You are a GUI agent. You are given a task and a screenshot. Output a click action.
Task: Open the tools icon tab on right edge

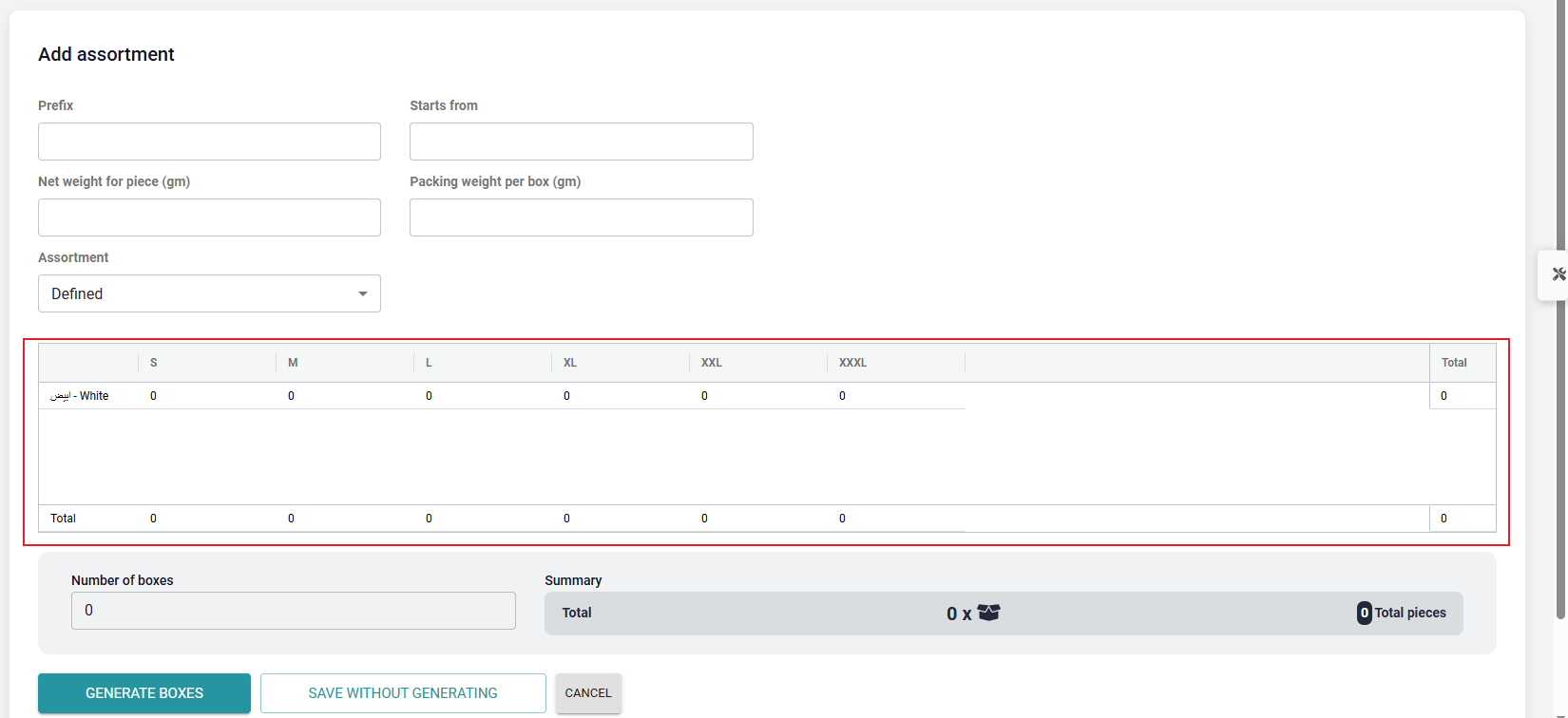(x=1555, y=274)
